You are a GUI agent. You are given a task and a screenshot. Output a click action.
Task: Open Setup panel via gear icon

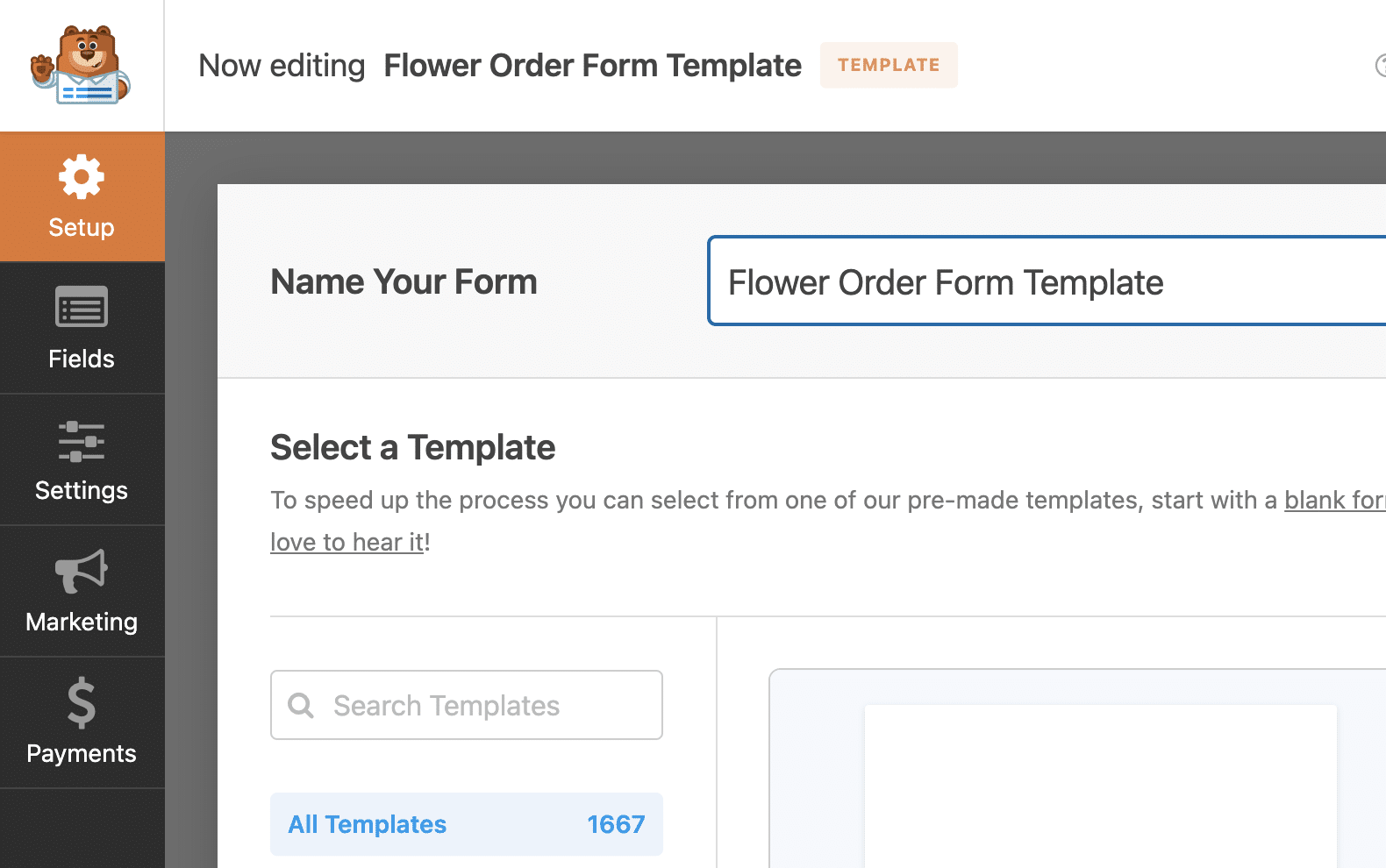coord(82,178)
